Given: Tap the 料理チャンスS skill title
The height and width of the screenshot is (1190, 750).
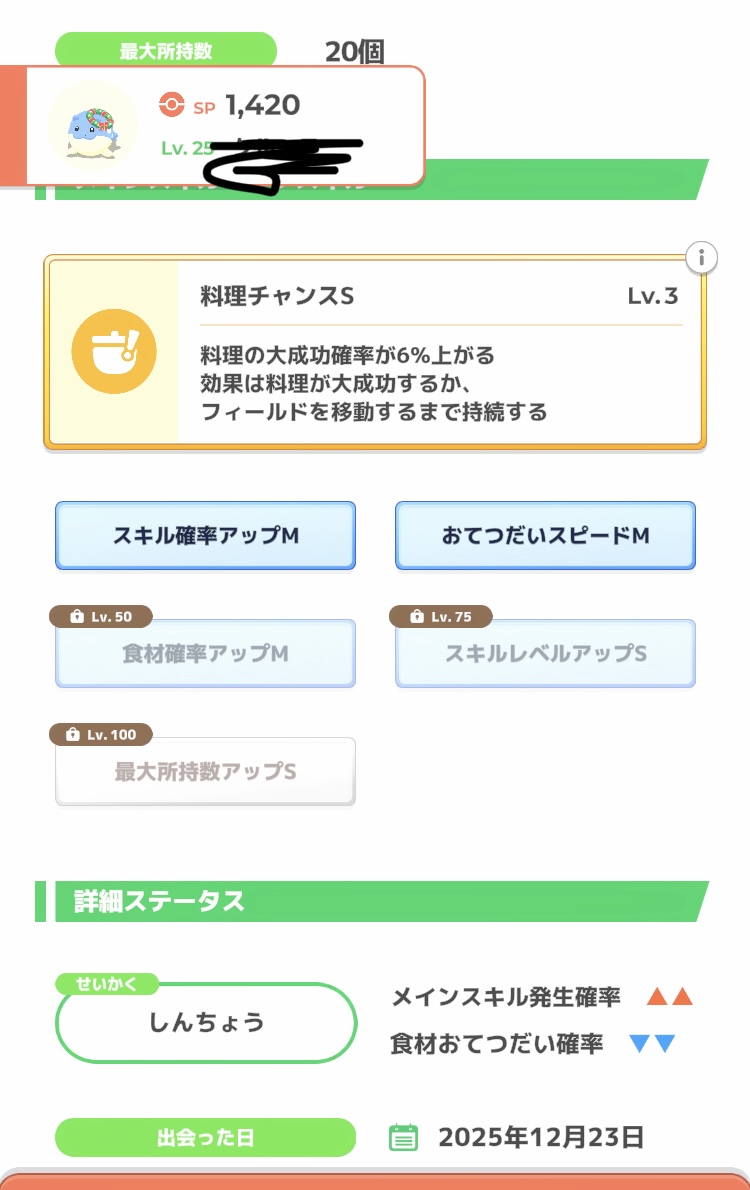Looking at the screenshot, I should tap(277, 297).
